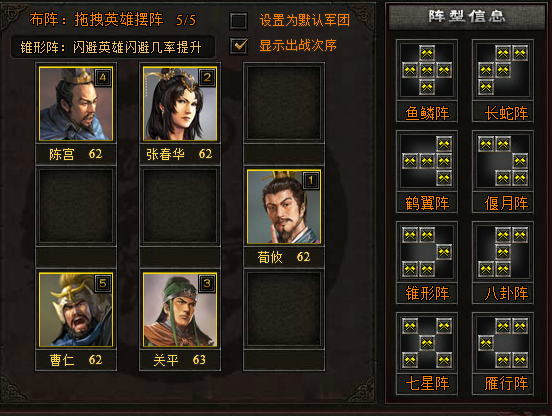Choose the 鹤翼阵 formation diagram
Viewport: 552px width, 416px height.
(427, 161)
